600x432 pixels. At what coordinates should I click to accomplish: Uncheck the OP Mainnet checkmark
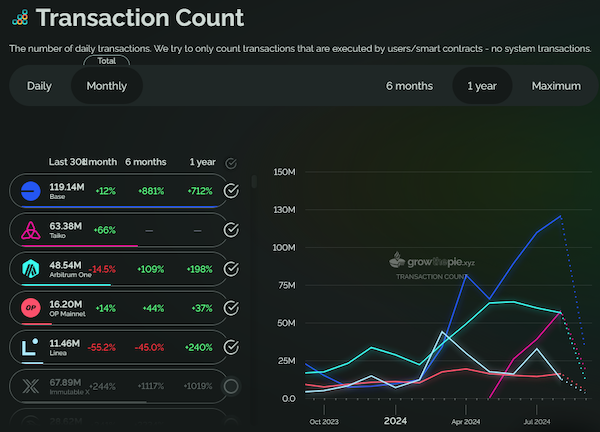tap(231, 308)
